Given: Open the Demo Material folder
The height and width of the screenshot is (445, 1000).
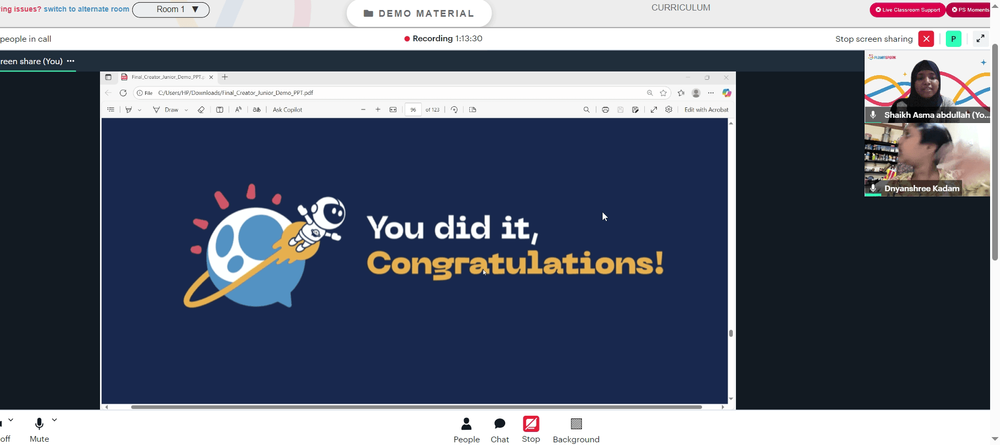Looking at the screenshot, I should click(419, 13).
